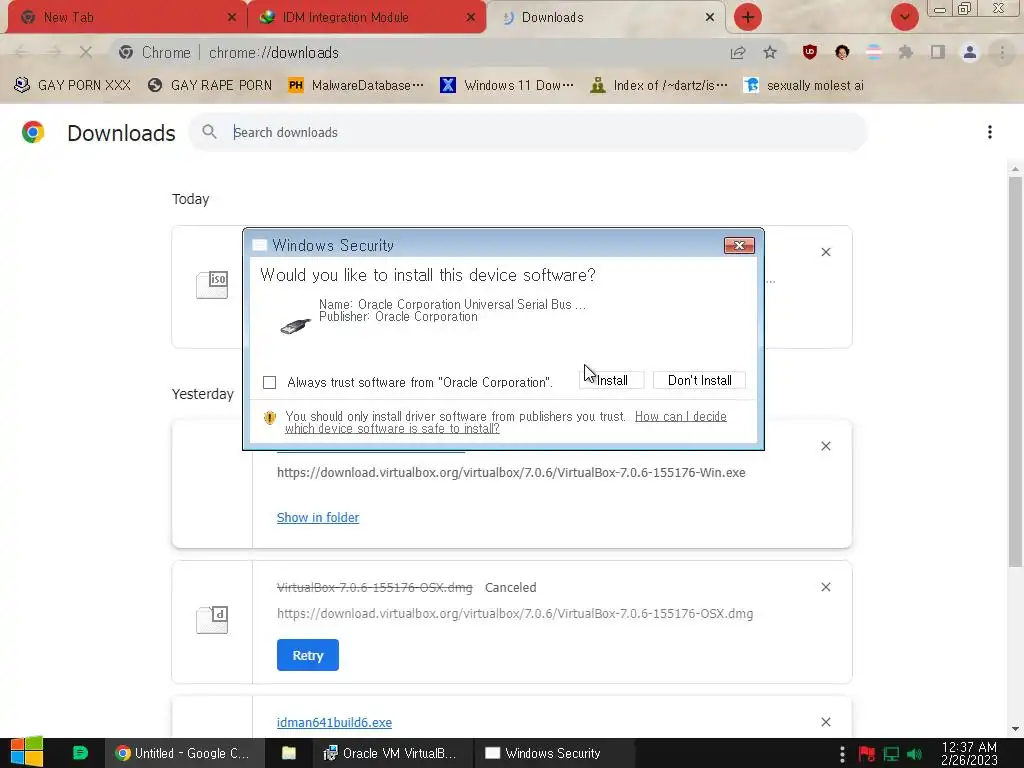Image resolution: width=1024 pixels, height=768 pixels.
Task: Click the VirtualBox-7.0.6 Win.exe URL text
Action: [511, 473]
